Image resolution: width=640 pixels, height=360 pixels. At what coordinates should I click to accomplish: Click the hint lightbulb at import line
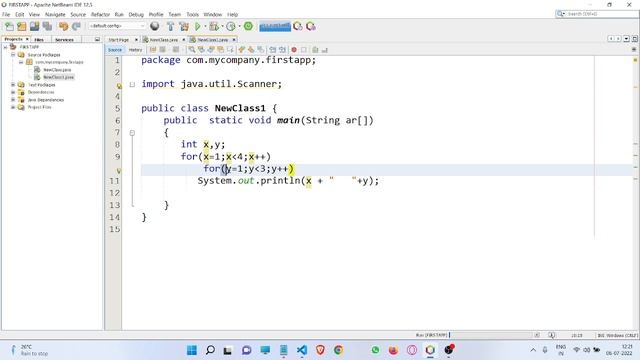119,85
